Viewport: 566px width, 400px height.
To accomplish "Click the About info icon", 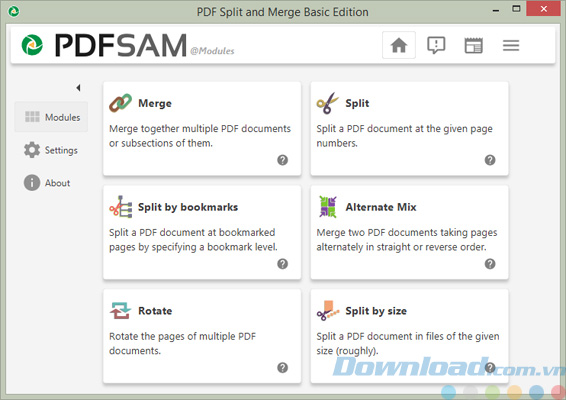I will pos(32,183).
